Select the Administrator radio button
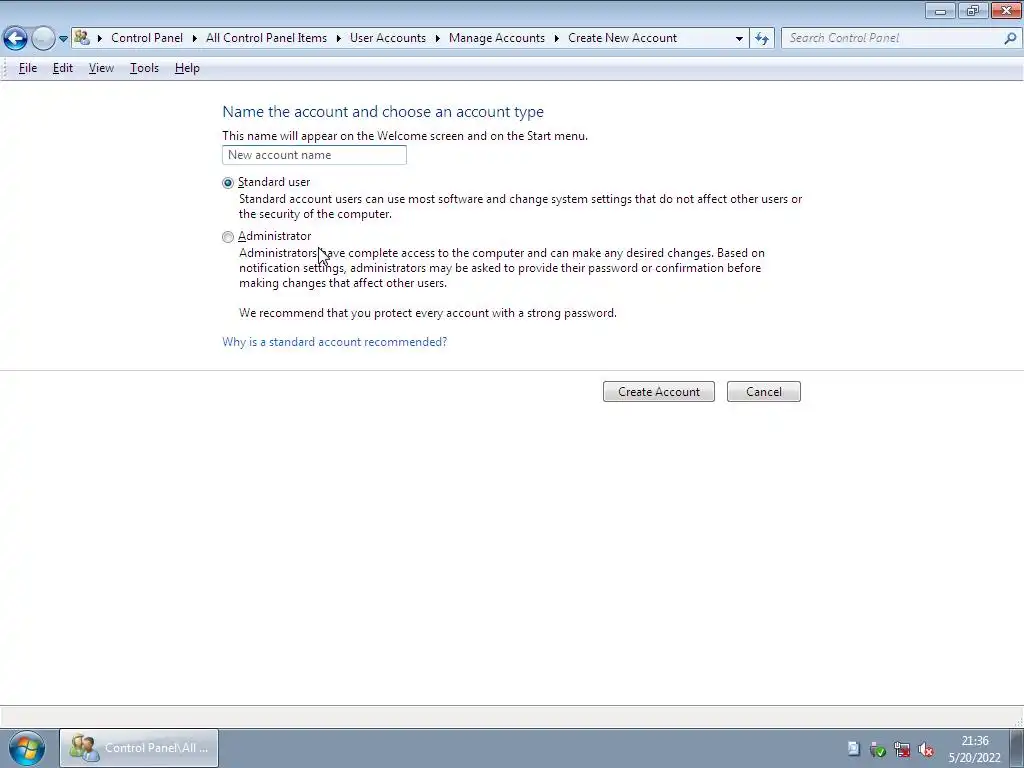The height and width of the screenshot is (768, 1024). click(x=228, y=236)
